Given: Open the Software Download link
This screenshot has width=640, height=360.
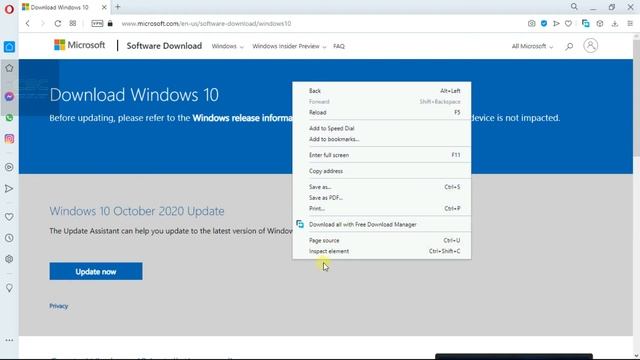Looking at the screenshot, I should 164,46.
